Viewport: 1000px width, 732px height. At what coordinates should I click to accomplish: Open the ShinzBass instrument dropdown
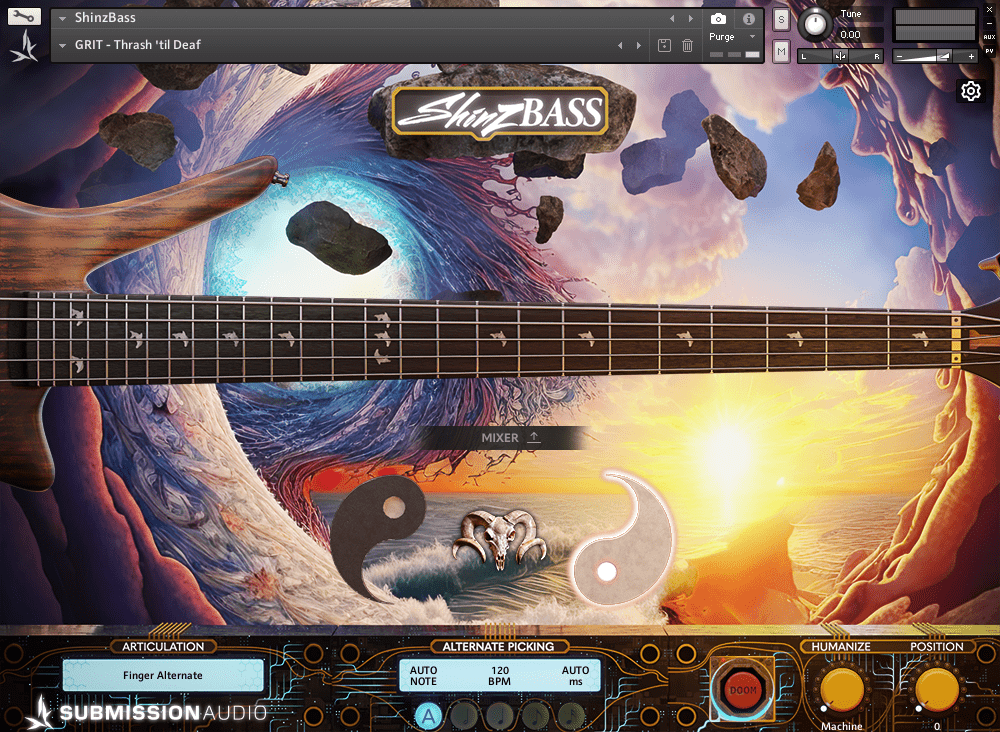point(63,18)
